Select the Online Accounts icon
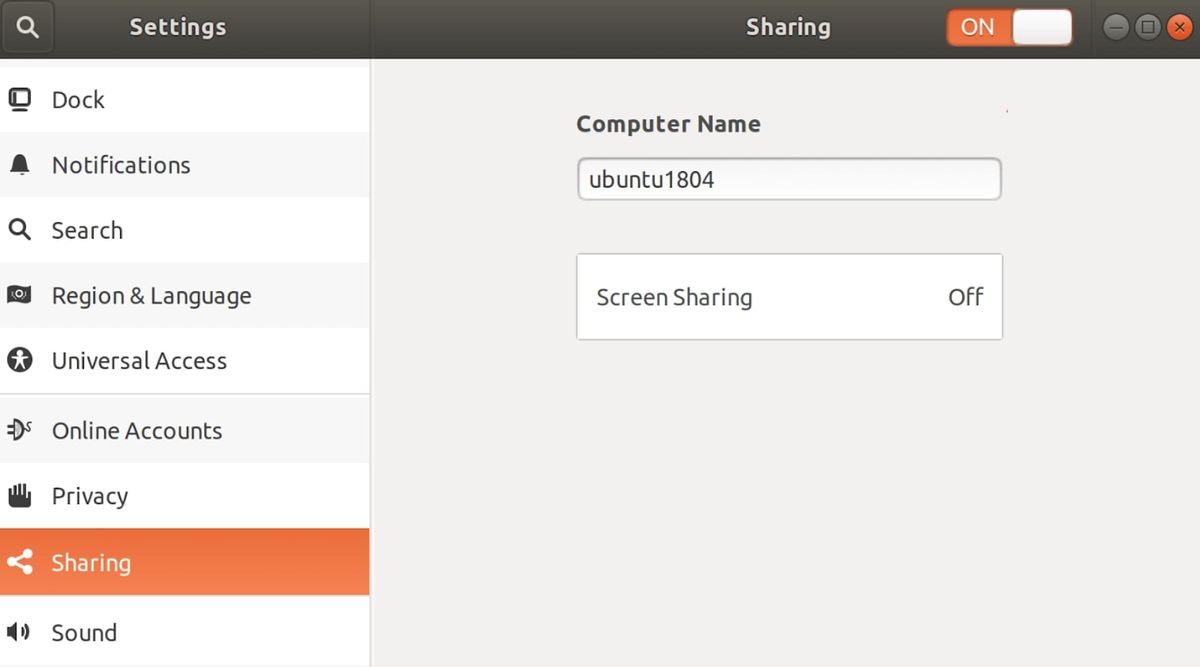This screenshot has height=667, width=1200. click(20, 430)
